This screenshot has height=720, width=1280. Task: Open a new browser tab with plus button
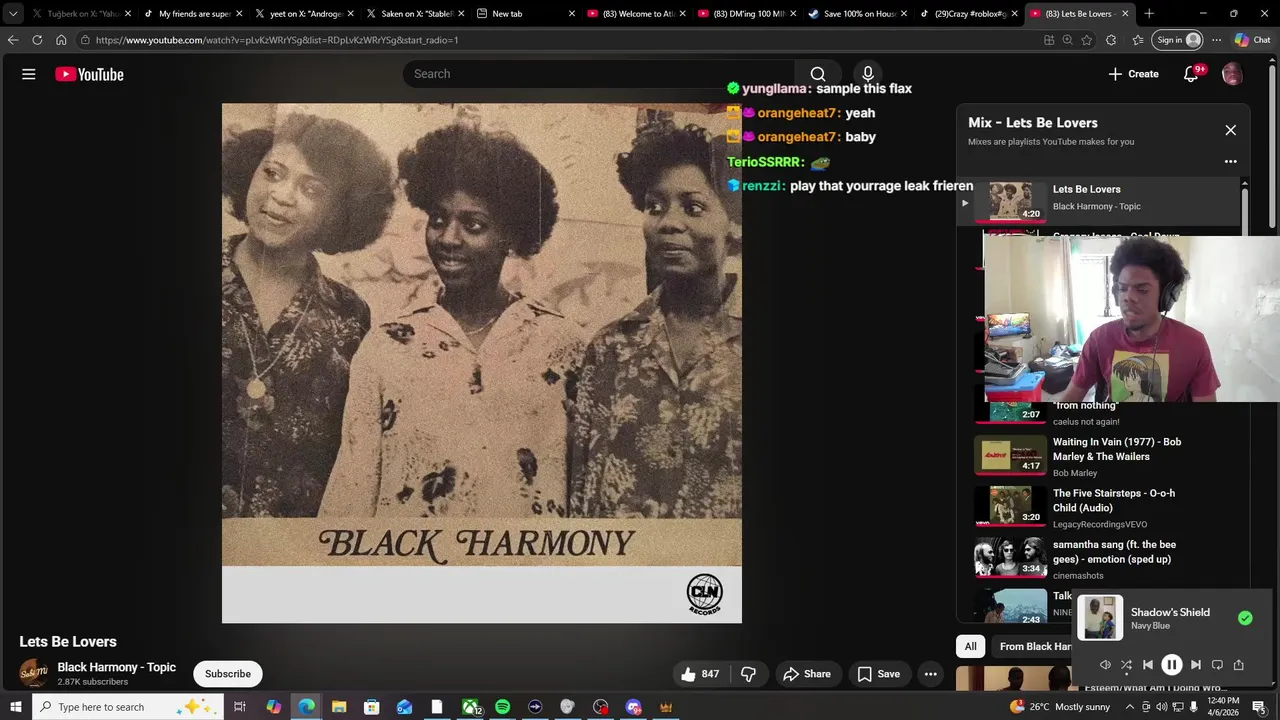(x=1149, y=14)
